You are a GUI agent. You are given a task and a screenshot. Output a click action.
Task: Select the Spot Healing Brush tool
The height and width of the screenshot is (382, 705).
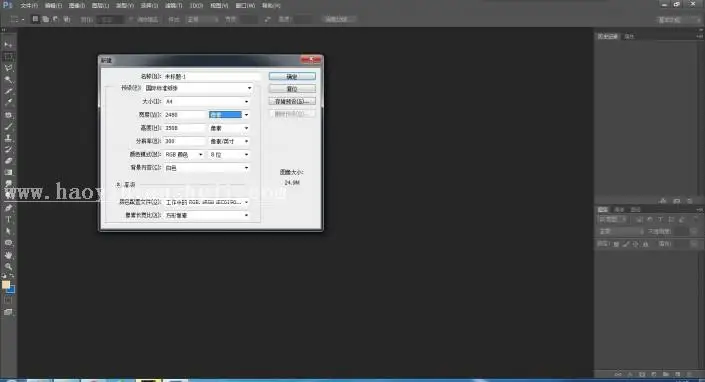click(8, 115)
